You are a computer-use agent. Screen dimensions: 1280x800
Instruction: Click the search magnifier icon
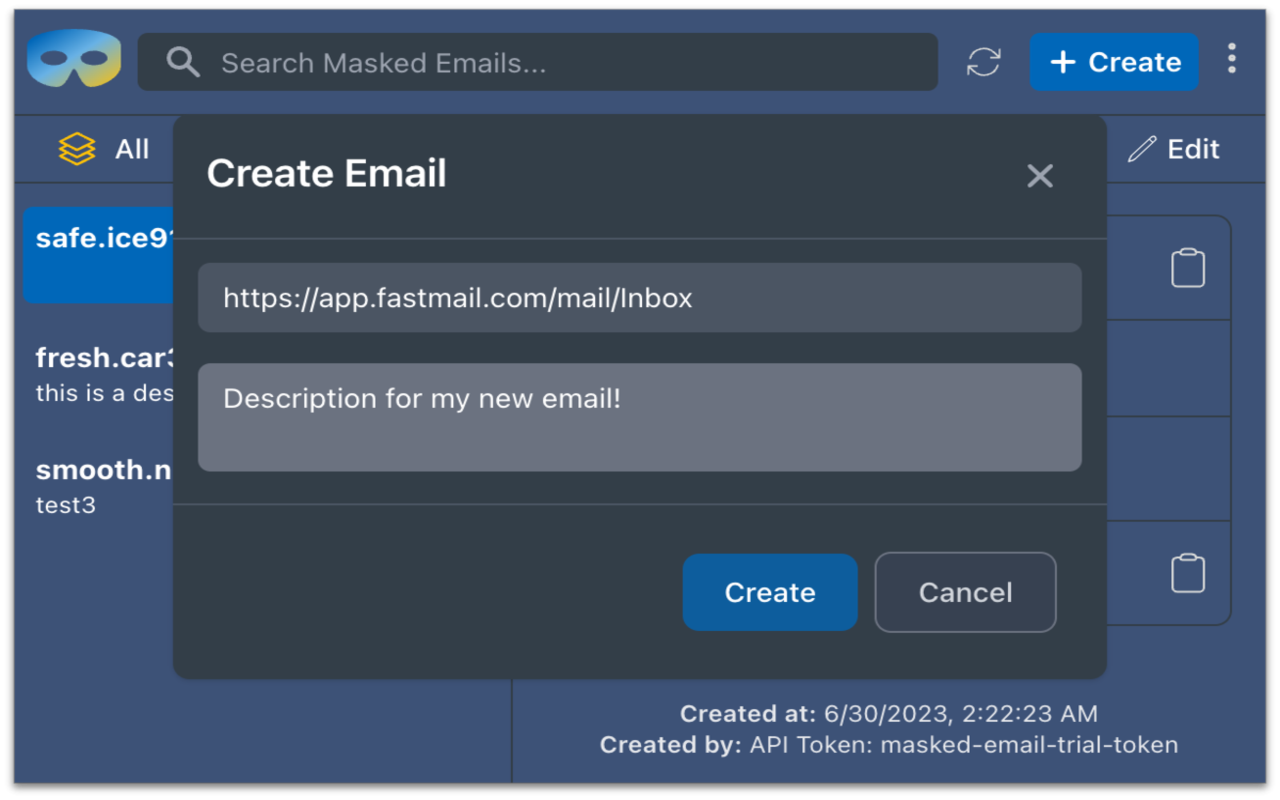pyautogui.click(x=183, y=62)
